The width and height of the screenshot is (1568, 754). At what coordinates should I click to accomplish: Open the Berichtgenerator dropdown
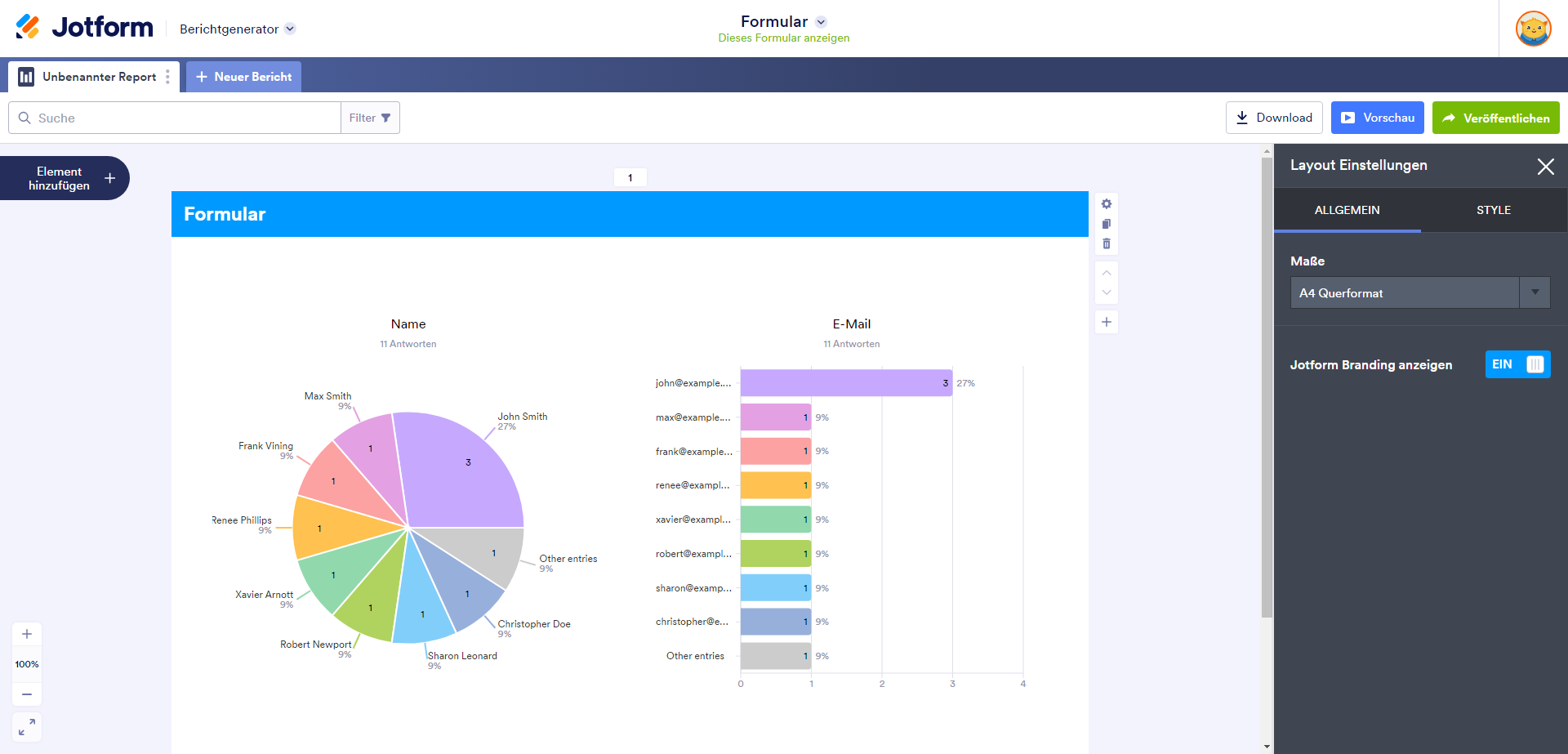pos(290,29)
